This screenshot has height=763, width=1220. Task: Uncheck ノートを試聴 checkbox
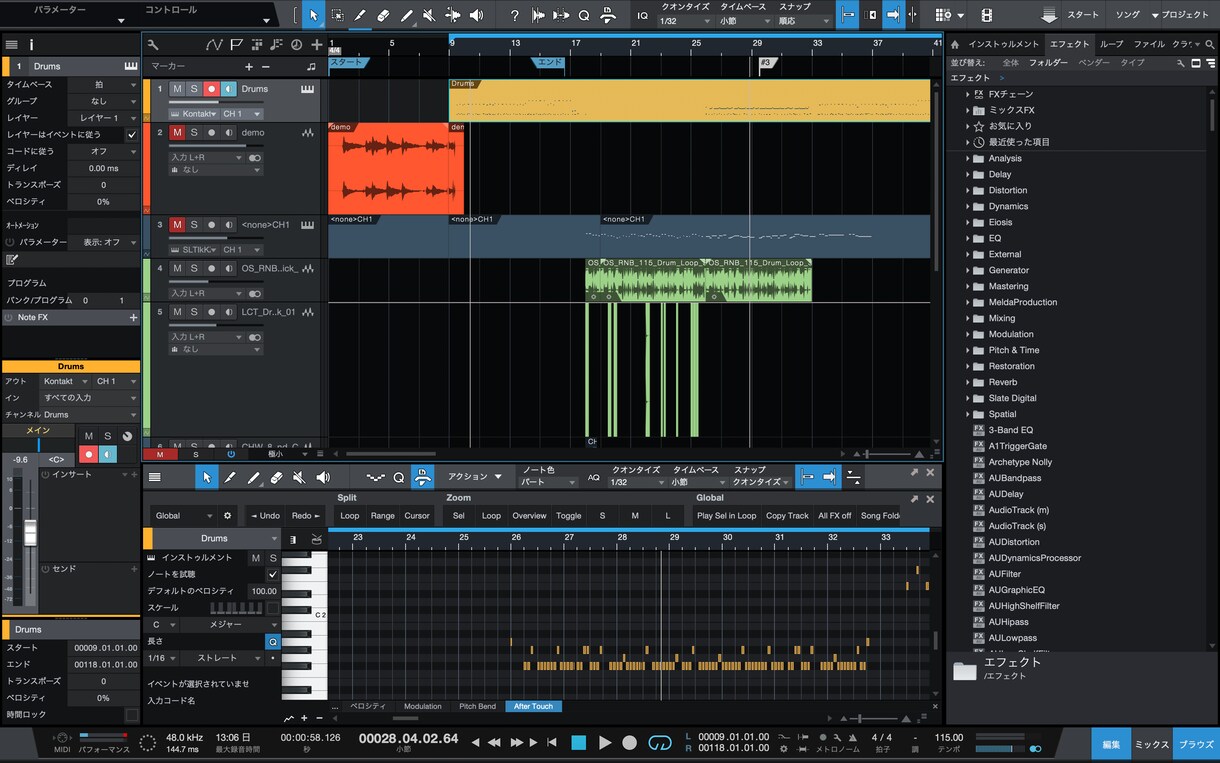coord(272,574)
